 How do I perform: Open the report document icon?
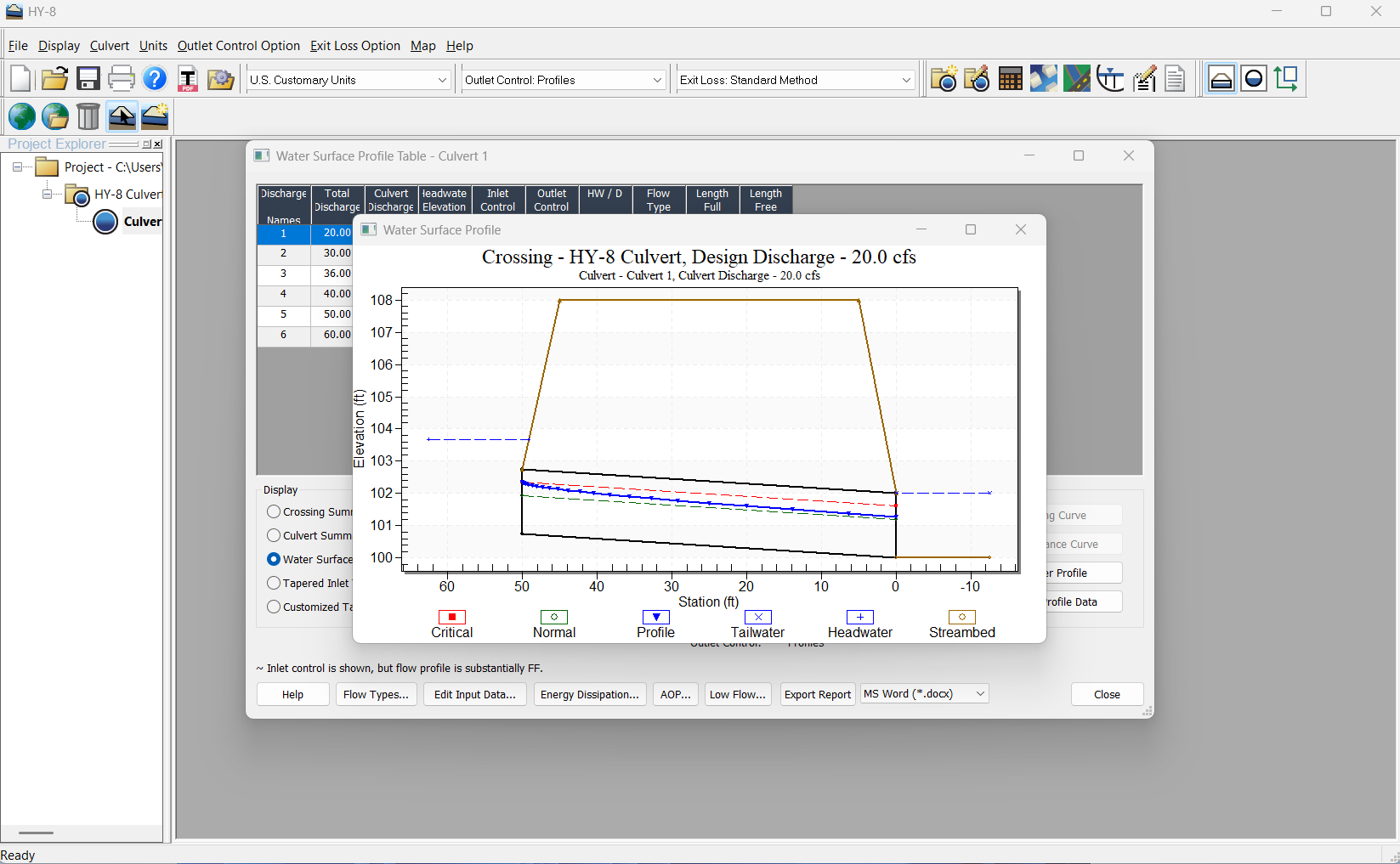pos(1176,79)
